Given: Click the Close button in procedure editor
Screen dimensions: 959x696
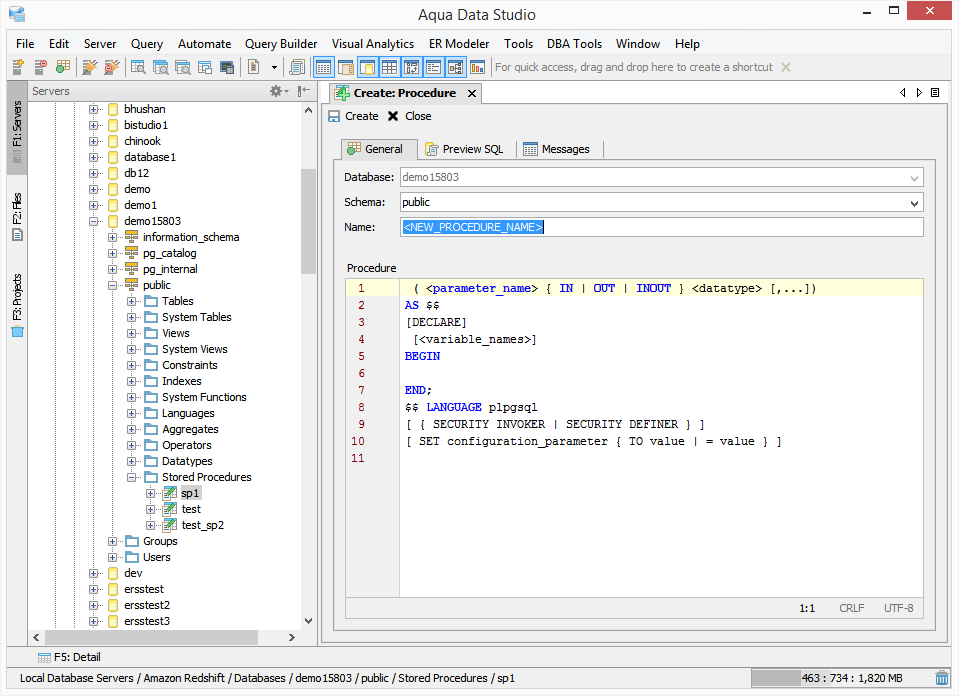Looking at the screenshot, I should pyautogui.click(x=410, y=116).
